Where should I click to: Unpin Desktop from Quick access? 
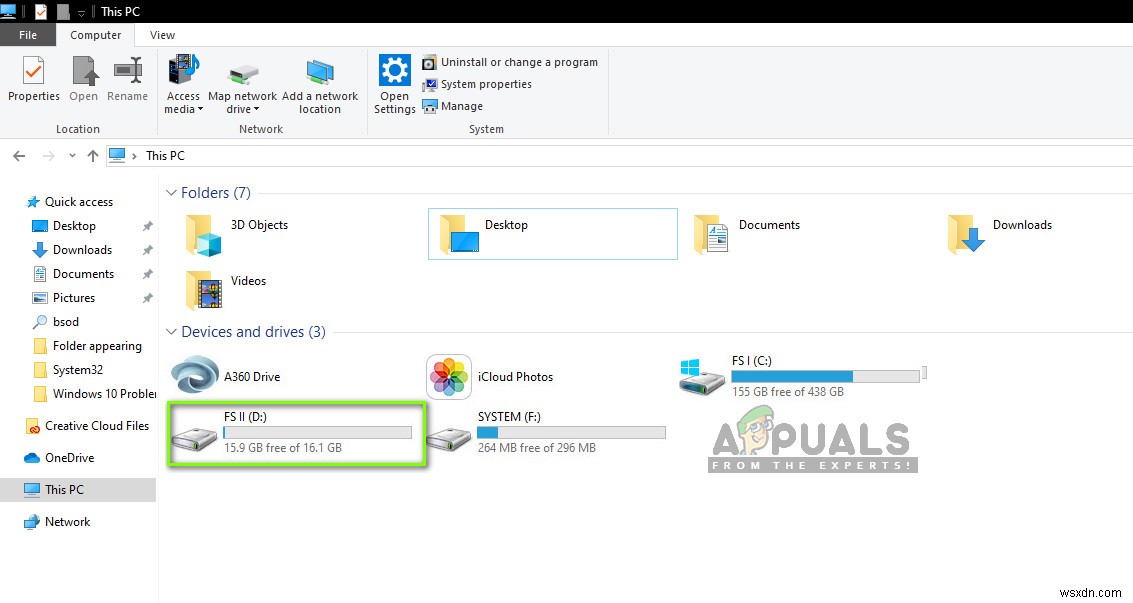pyautogui.click(x=147, y=226)
